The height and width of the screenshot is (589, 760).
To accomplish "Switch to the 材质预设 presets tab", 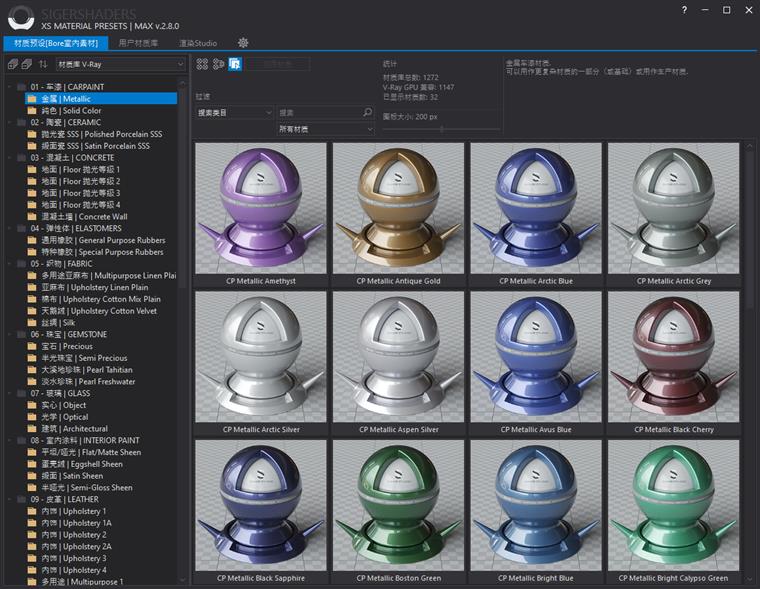I will tap(56, 43).
